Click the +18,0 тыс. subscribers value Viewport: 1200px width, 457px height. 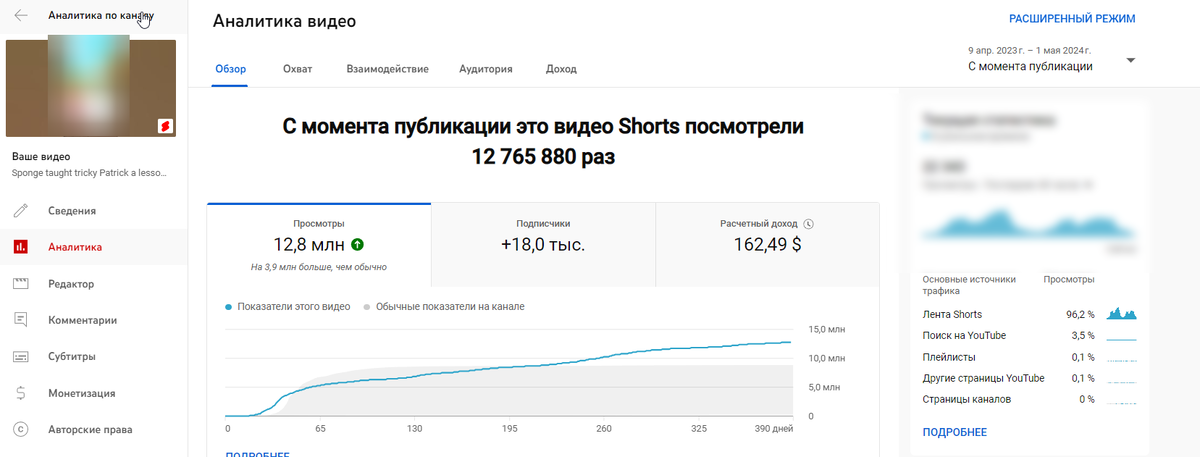(543, 244)
